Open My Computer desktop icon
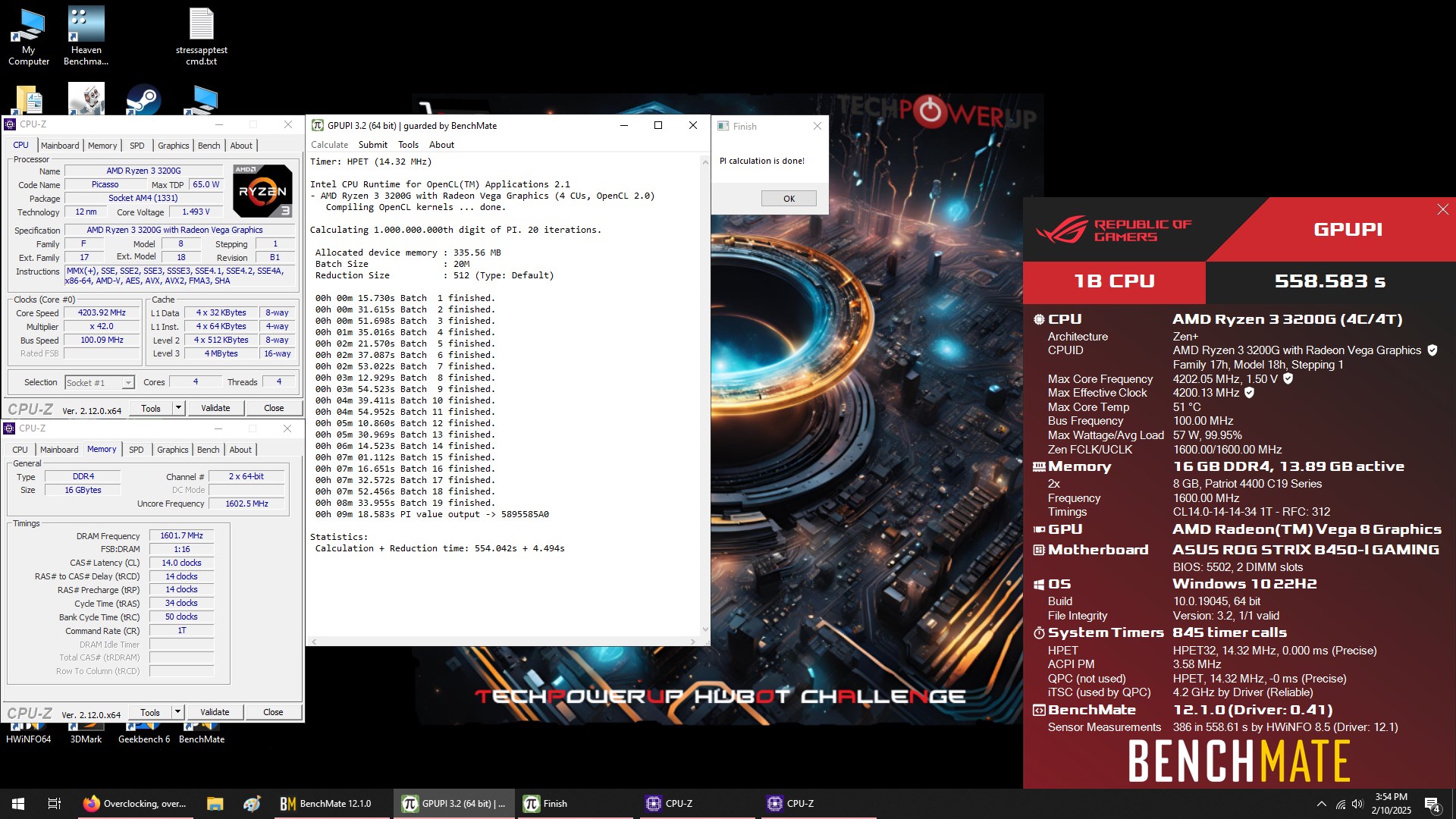Screen dimensions: 1456x819 [x=29, y=36]
